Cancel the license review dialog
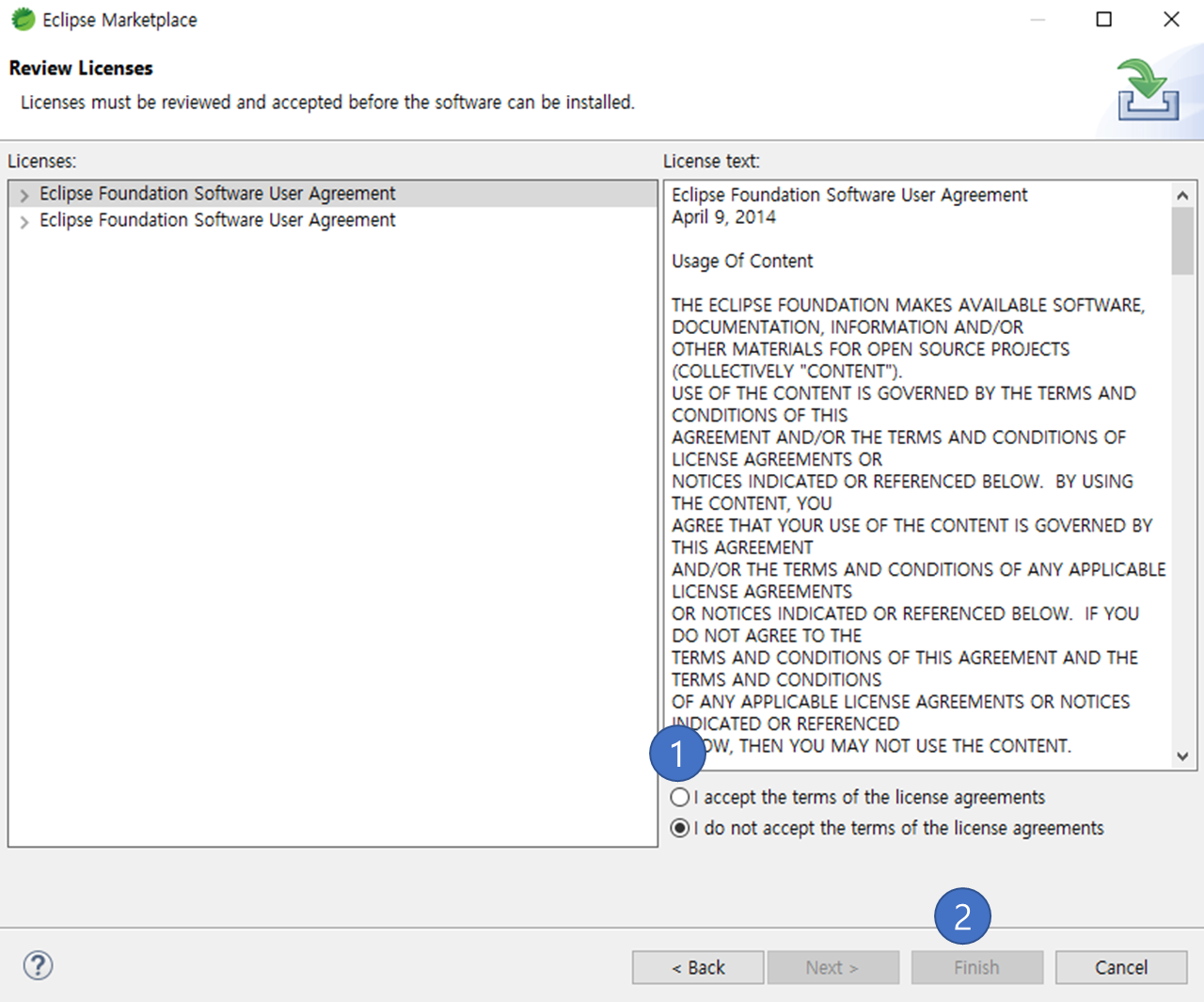Viewport: 1204px width, 1002px height. [1121, 967]
